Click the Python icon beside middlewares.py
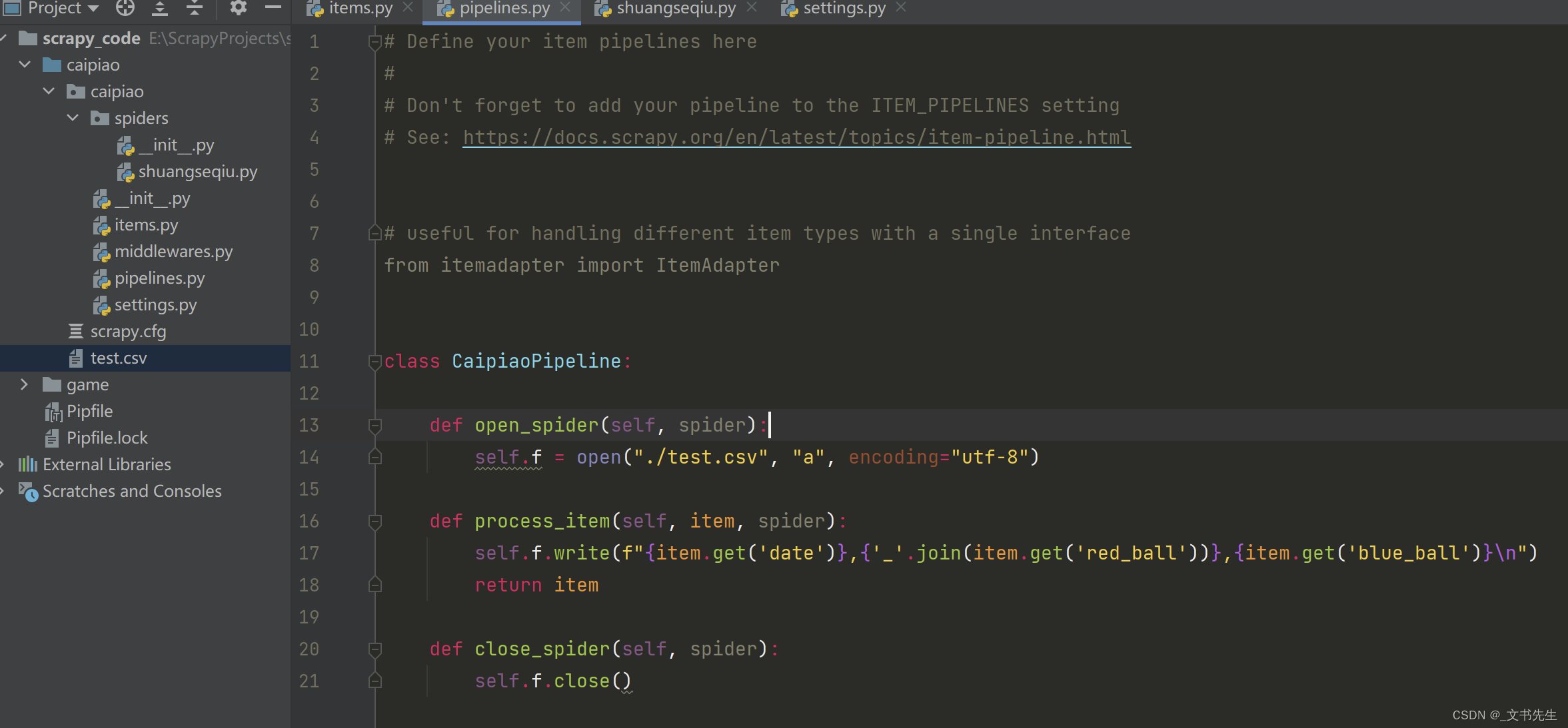Viewport: 1568px width, 728px height. click(x=101, y=252)
